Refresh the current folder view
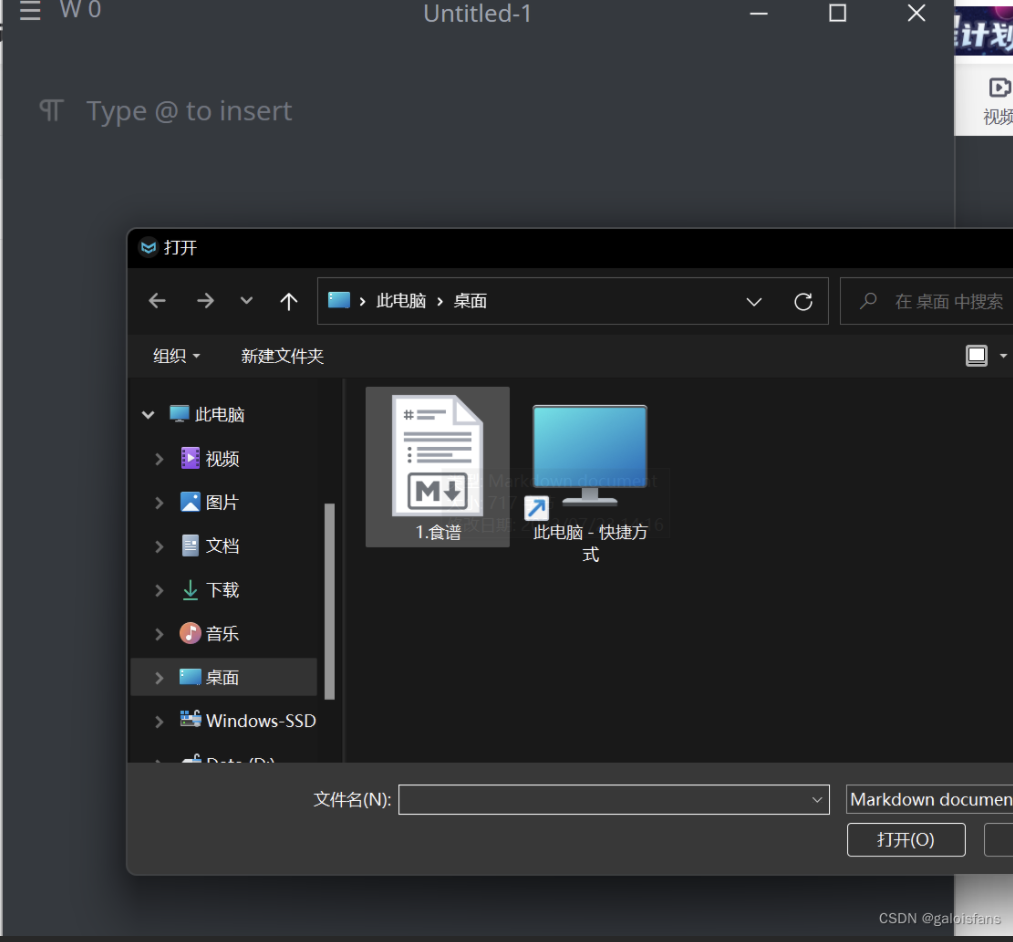The height and width of the screenshot is (942, 1013). point(803,301)
